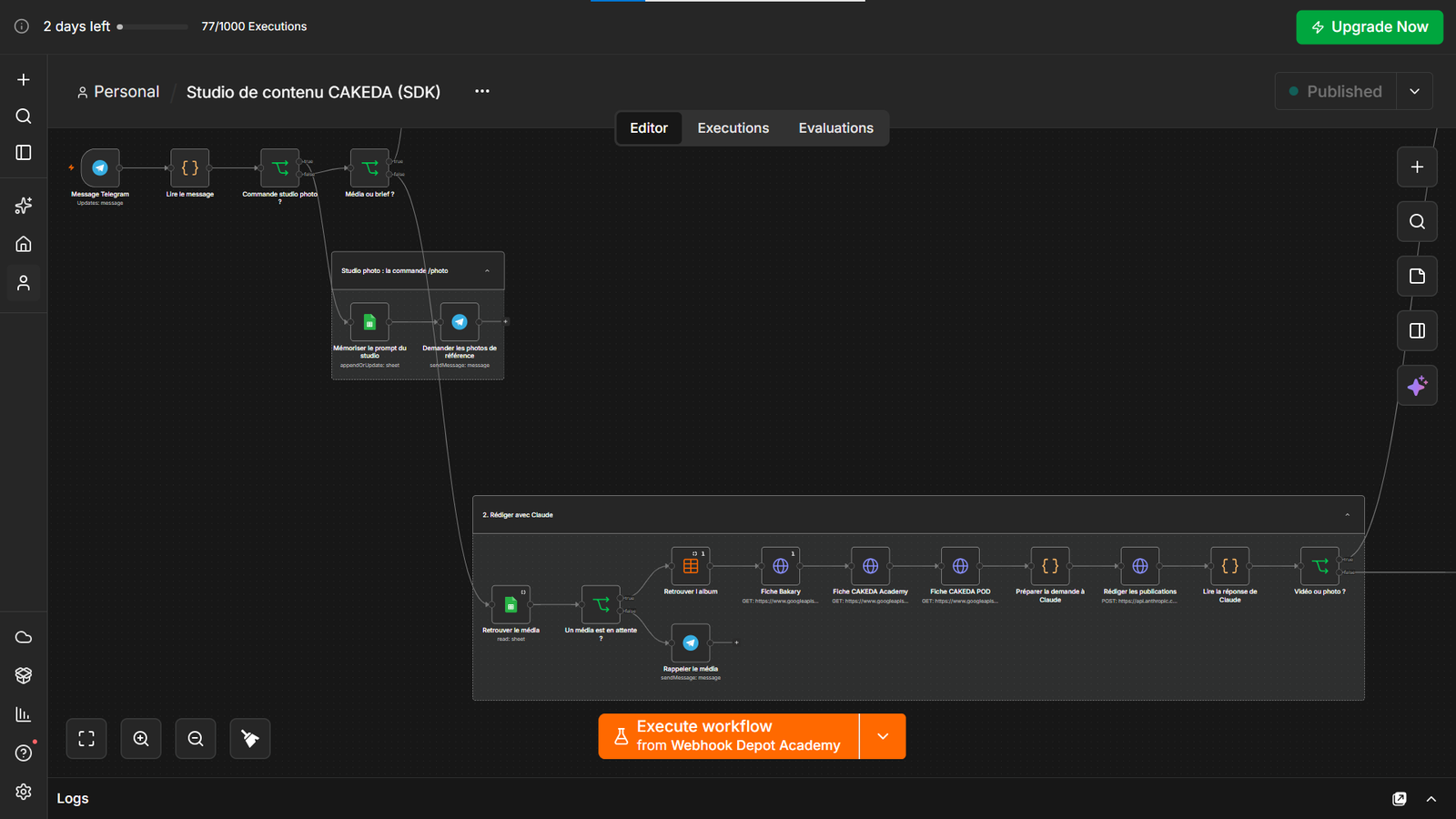Open search from the left sidebar

24,116
